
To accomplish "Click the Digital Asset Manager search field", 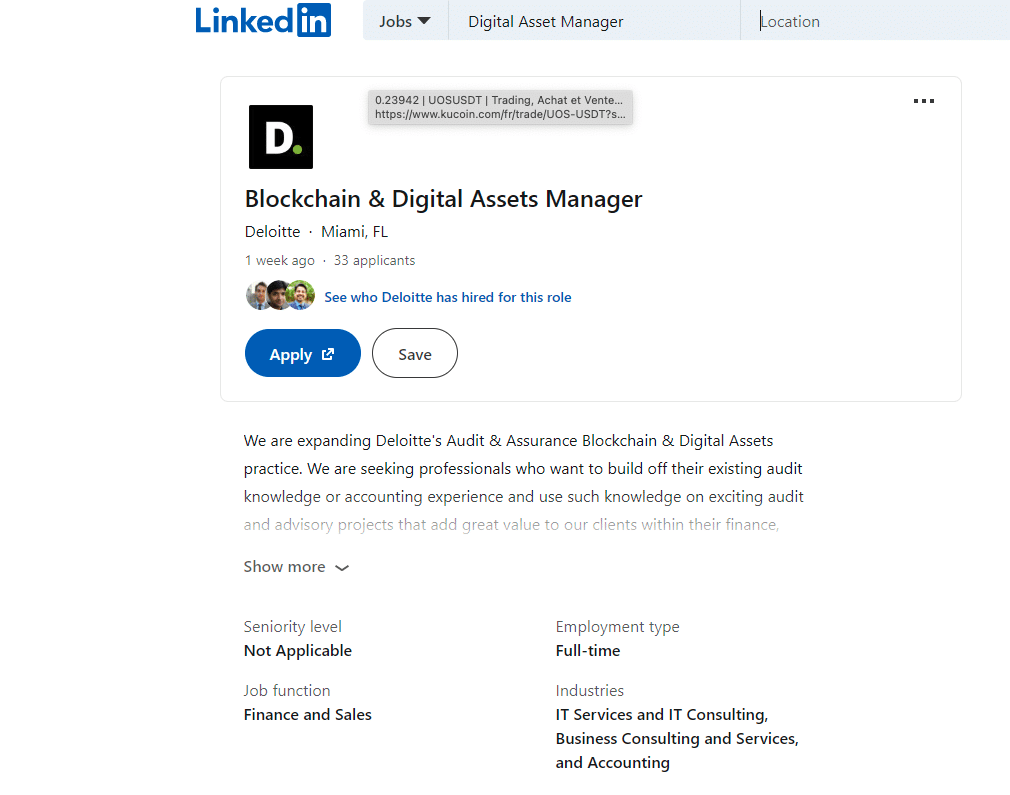I will click(594, 21).
